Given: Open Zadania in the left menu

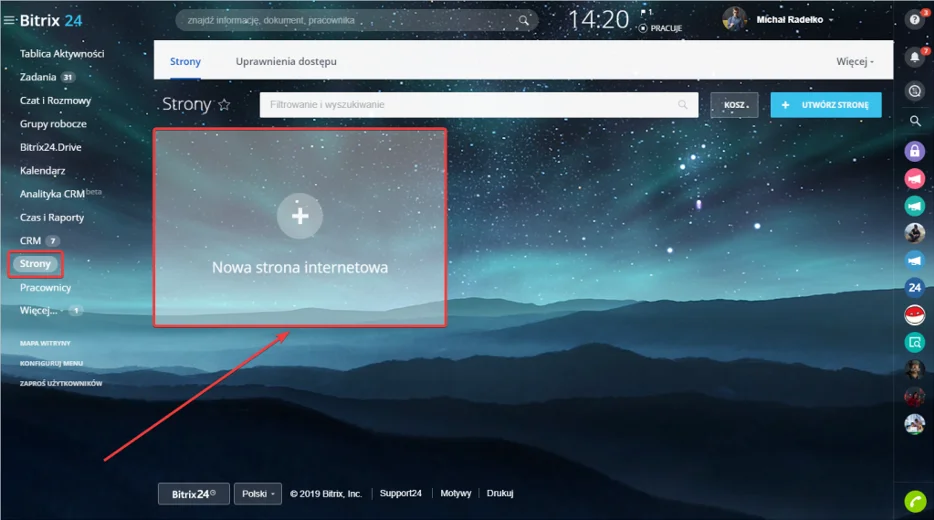Looking at the screenshot, I should click(x=37, y=77).
